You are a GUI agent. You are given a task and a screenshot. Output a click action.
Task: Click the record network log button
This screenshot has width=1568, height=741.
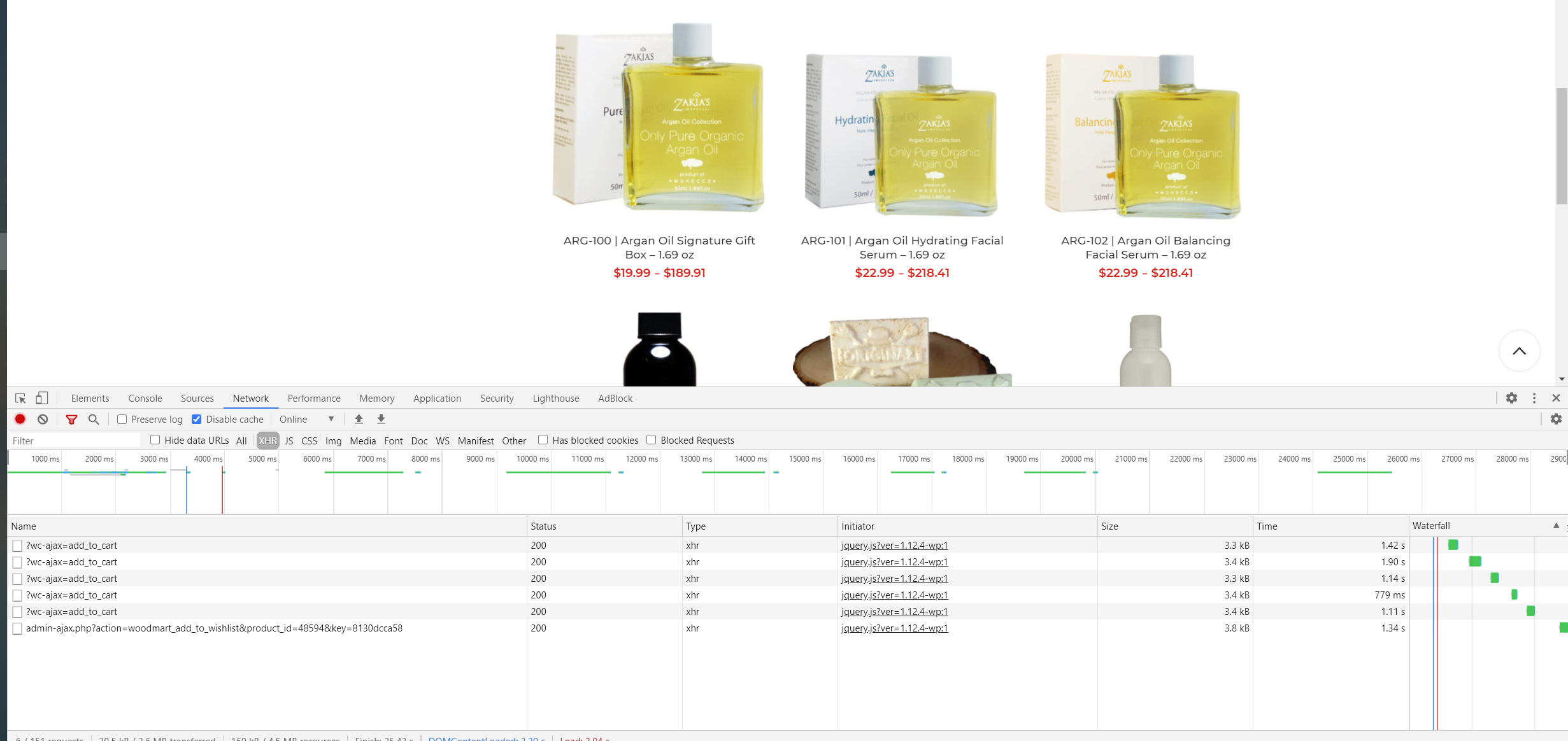click(20, 419)
